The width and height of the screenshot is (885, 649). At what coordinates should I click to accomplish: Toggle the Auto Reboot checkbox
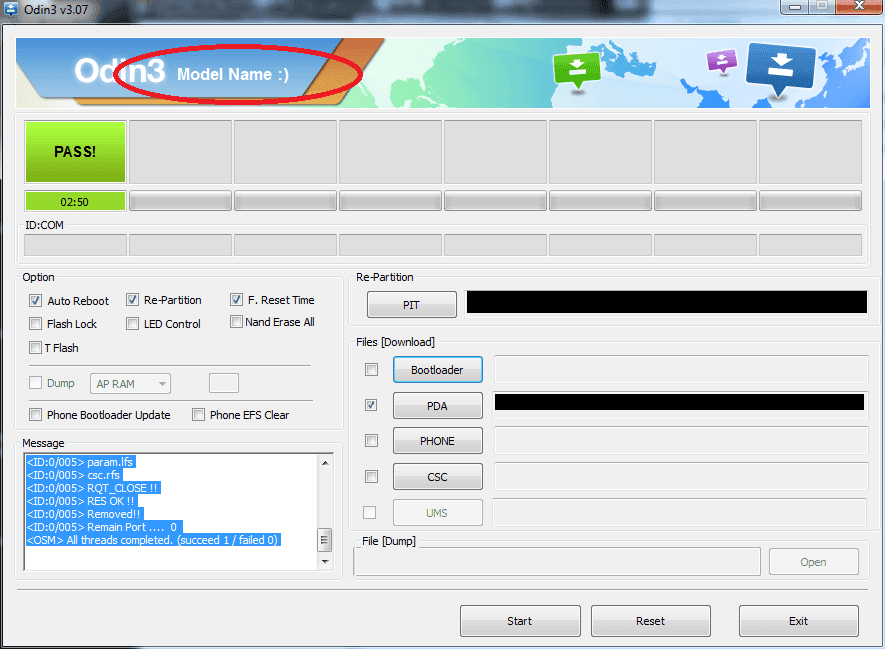click(x=36, y=301)
